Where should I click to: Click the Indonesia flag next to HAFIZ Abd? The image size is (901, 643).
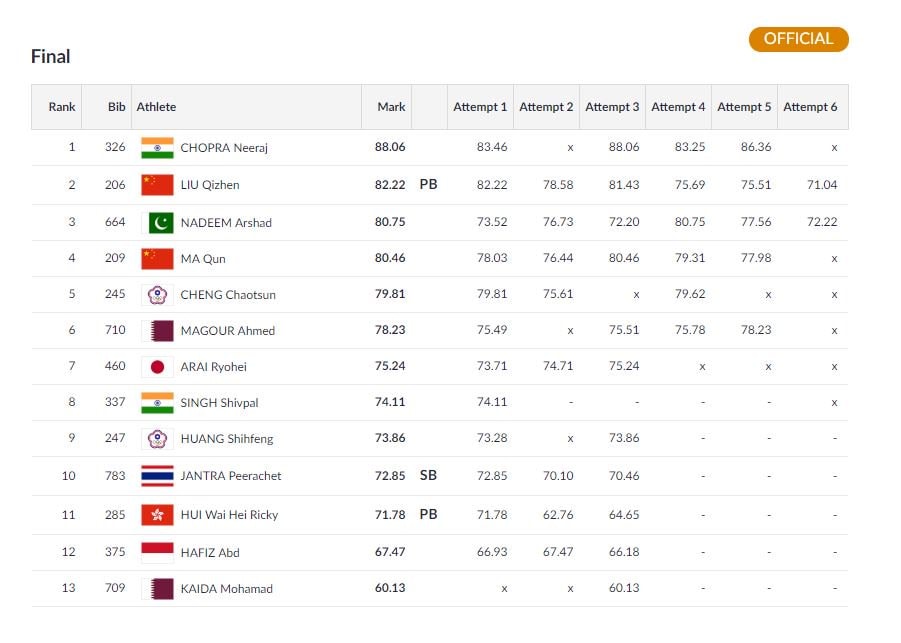(x=157, y=552)
